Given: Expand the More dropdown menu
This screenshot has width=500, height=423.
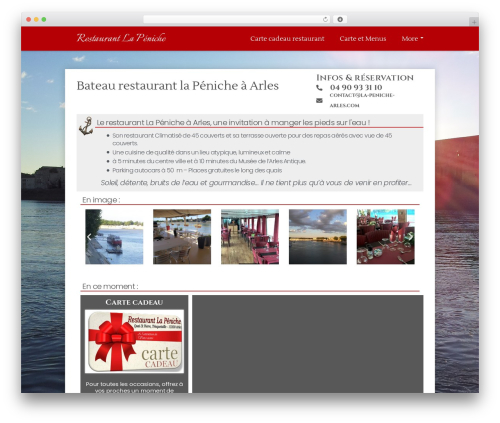Looking at the screenshot, I should [412, 39].
